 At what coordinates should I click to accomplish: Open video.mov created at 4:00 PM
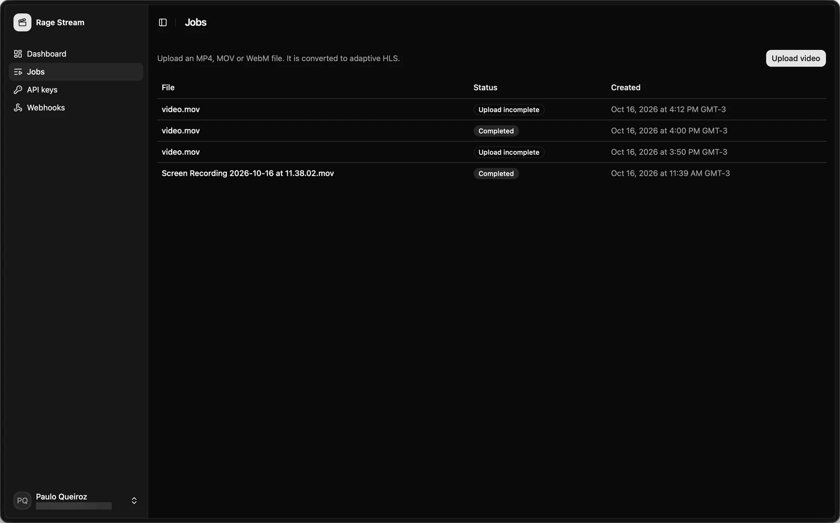pyautogui.click(x=181, y=131)
